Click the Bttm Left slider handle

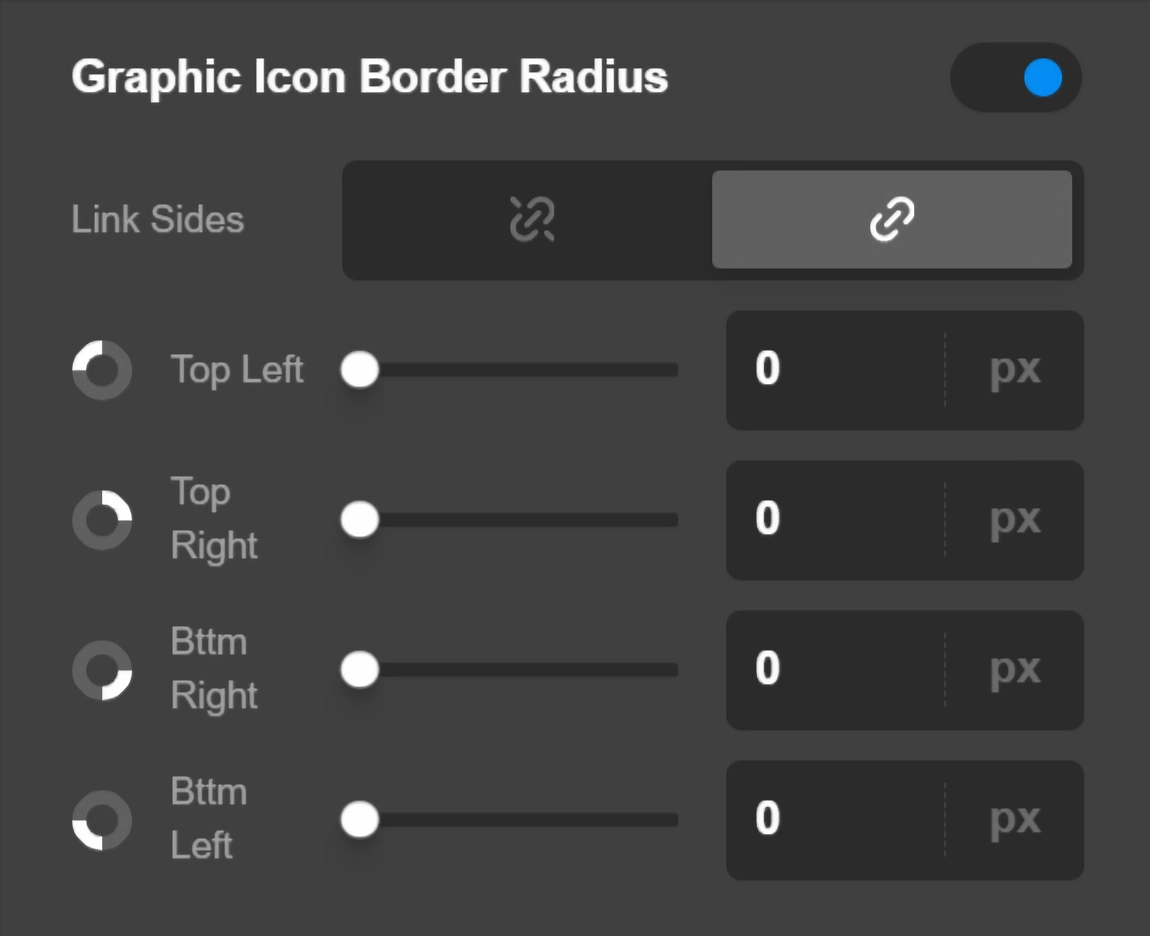point(359,820)
